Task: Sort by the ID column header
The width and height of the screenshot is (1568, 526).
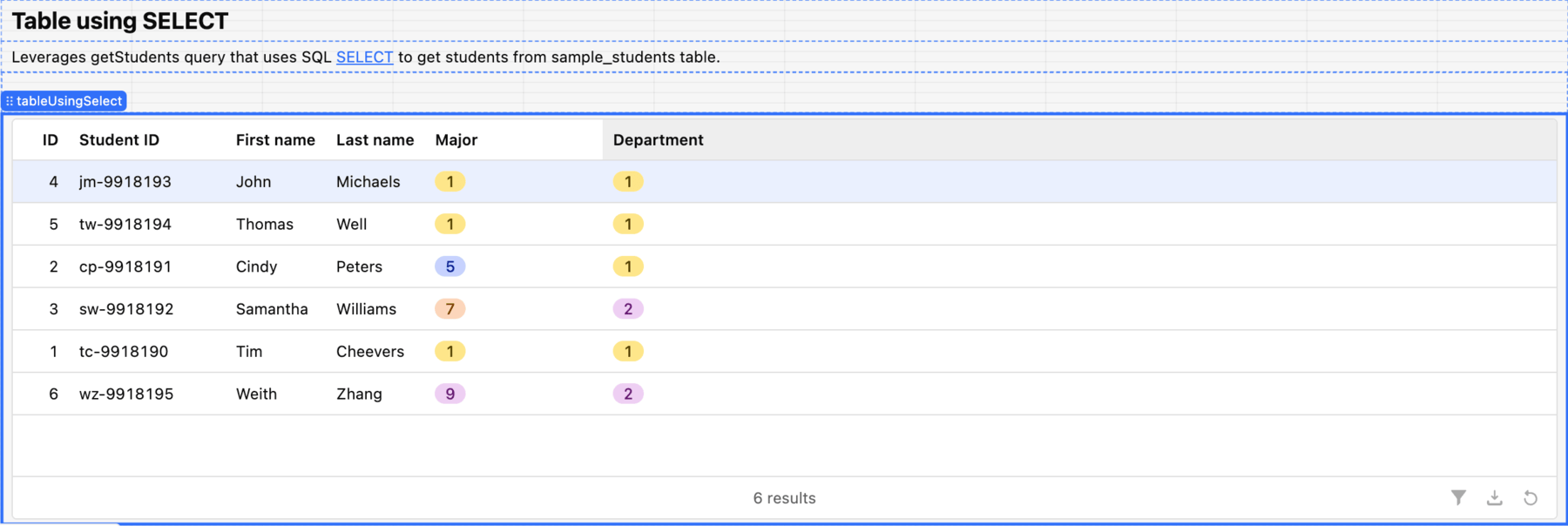Action: (x=51, y=139)
